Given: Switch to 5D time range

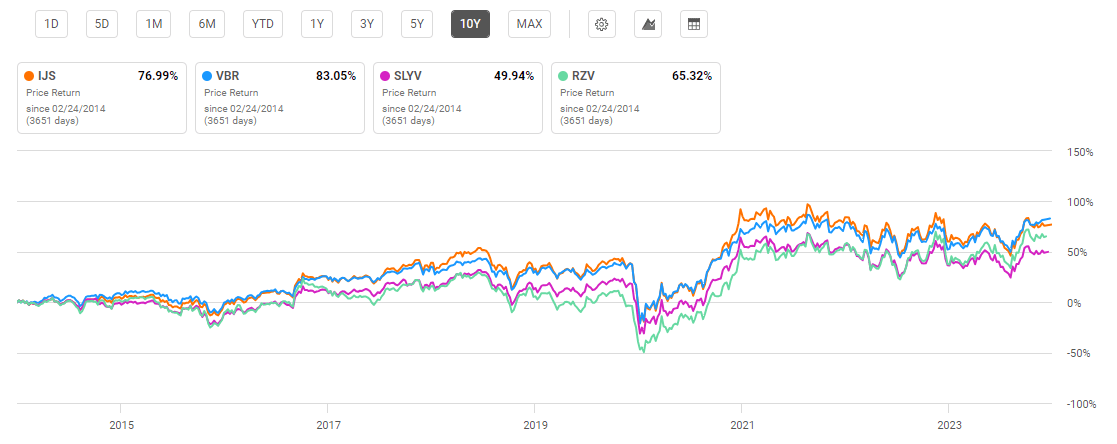Looking at the screenshot, I should coord(100,24).
